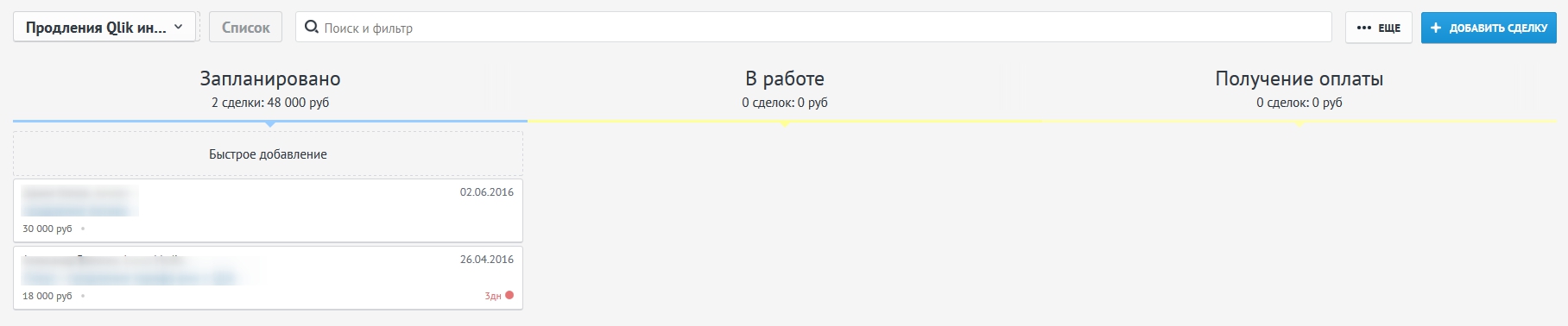Image resolution: width=1568 pixels, height=326 pixels.
Task: Click the chevron arrow on Продления Qlik selector
Action: pos(179,27)
